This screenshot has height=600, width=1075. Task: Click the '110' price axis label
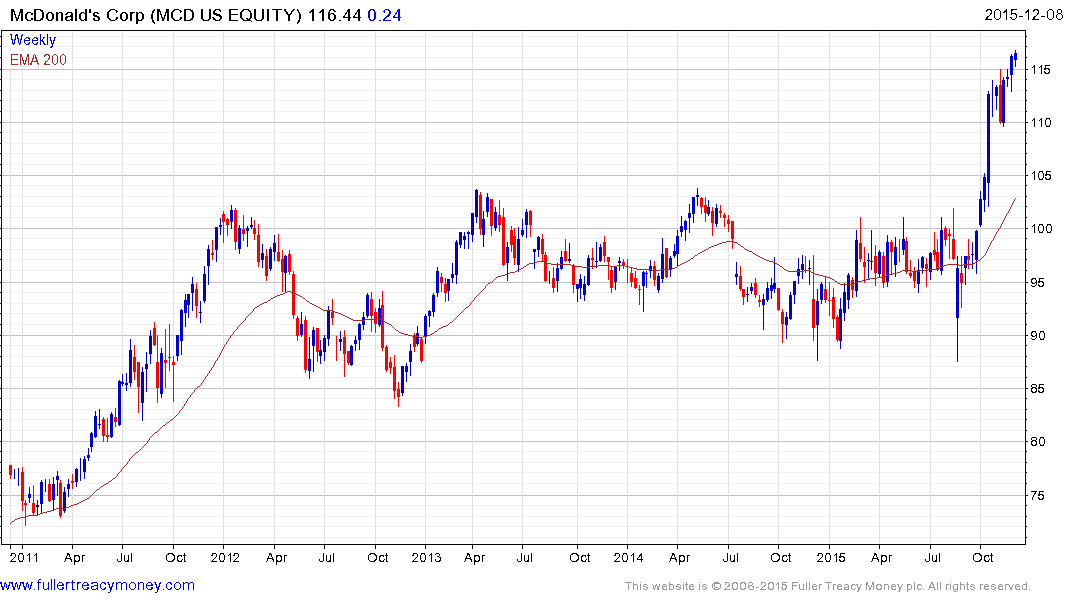[x=1041, y=123]
